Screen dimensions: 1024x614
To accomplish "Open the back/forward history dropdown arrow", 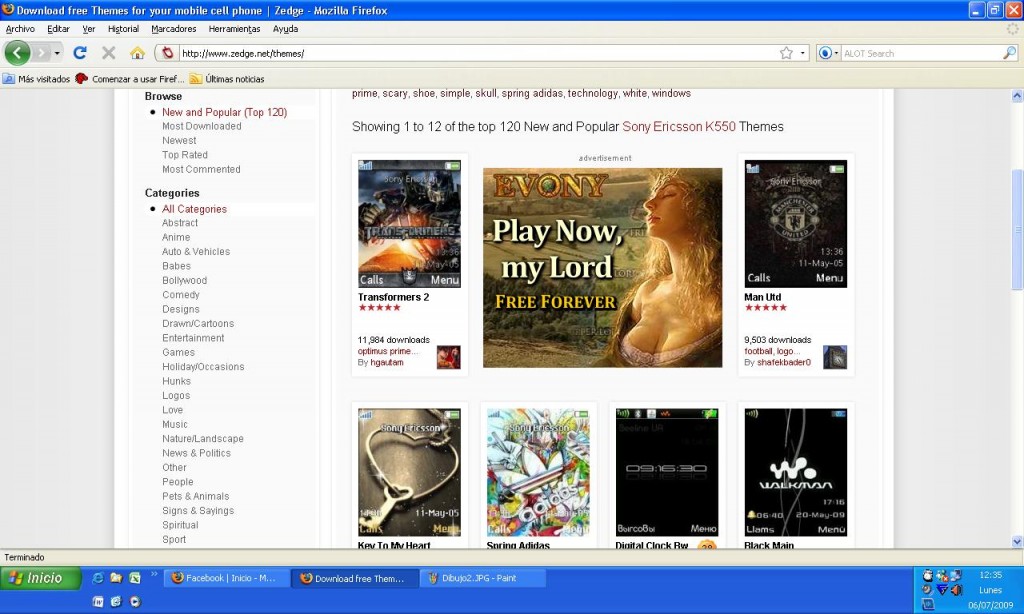I will pos(57,53).
